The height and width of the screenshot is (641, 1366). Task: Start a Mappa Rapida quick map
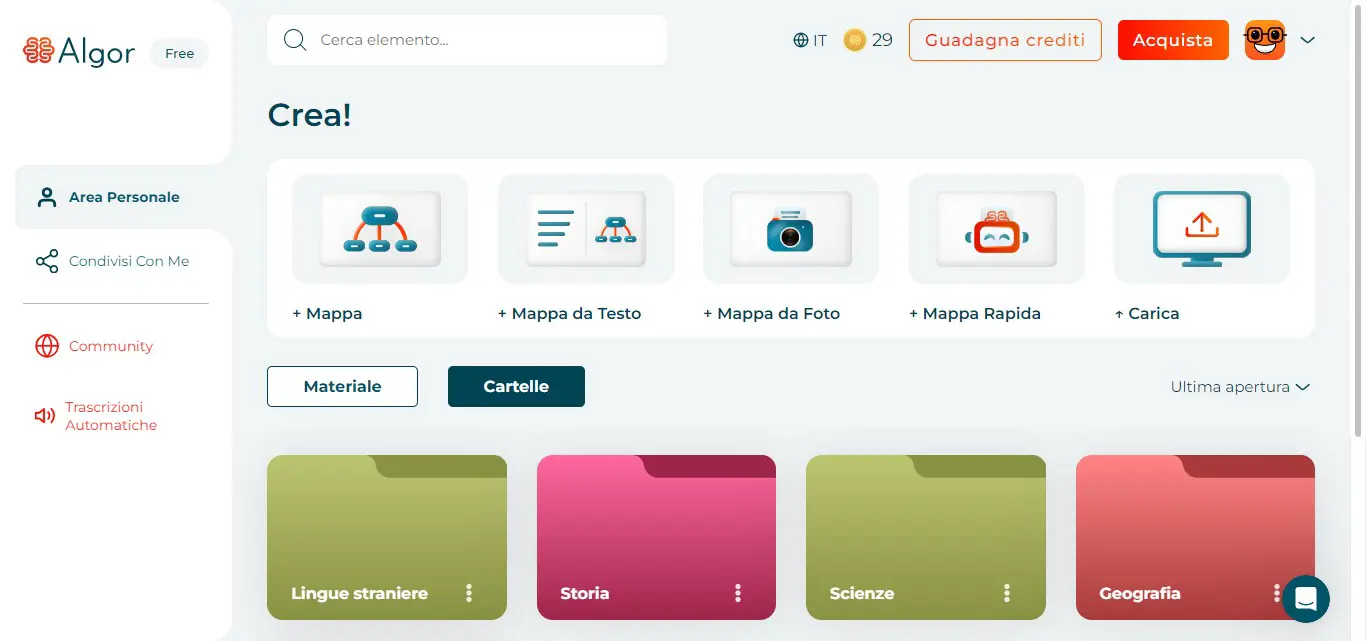click(995, 228)
